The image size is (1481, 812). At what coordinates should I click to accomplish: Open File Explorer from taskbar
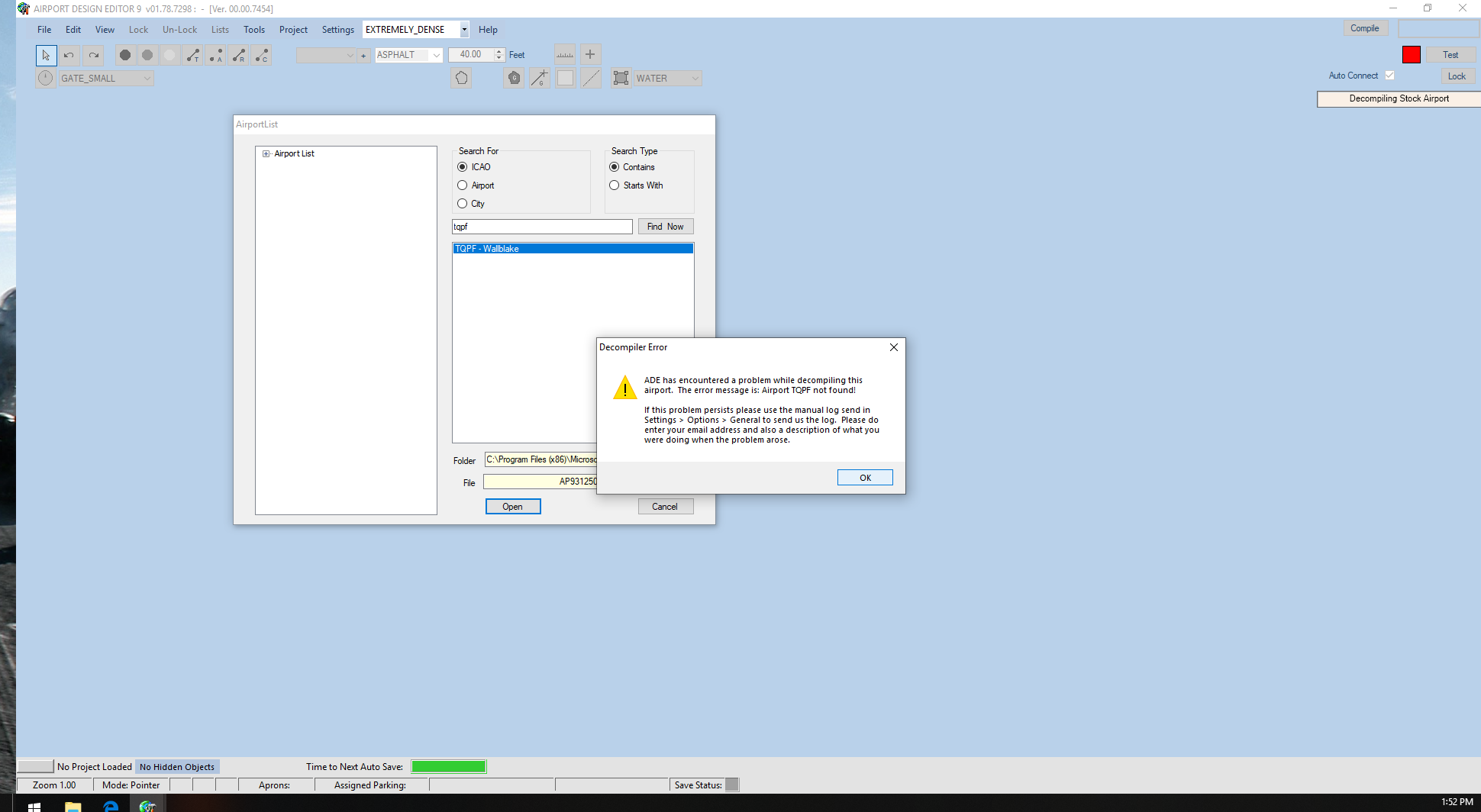73,805
